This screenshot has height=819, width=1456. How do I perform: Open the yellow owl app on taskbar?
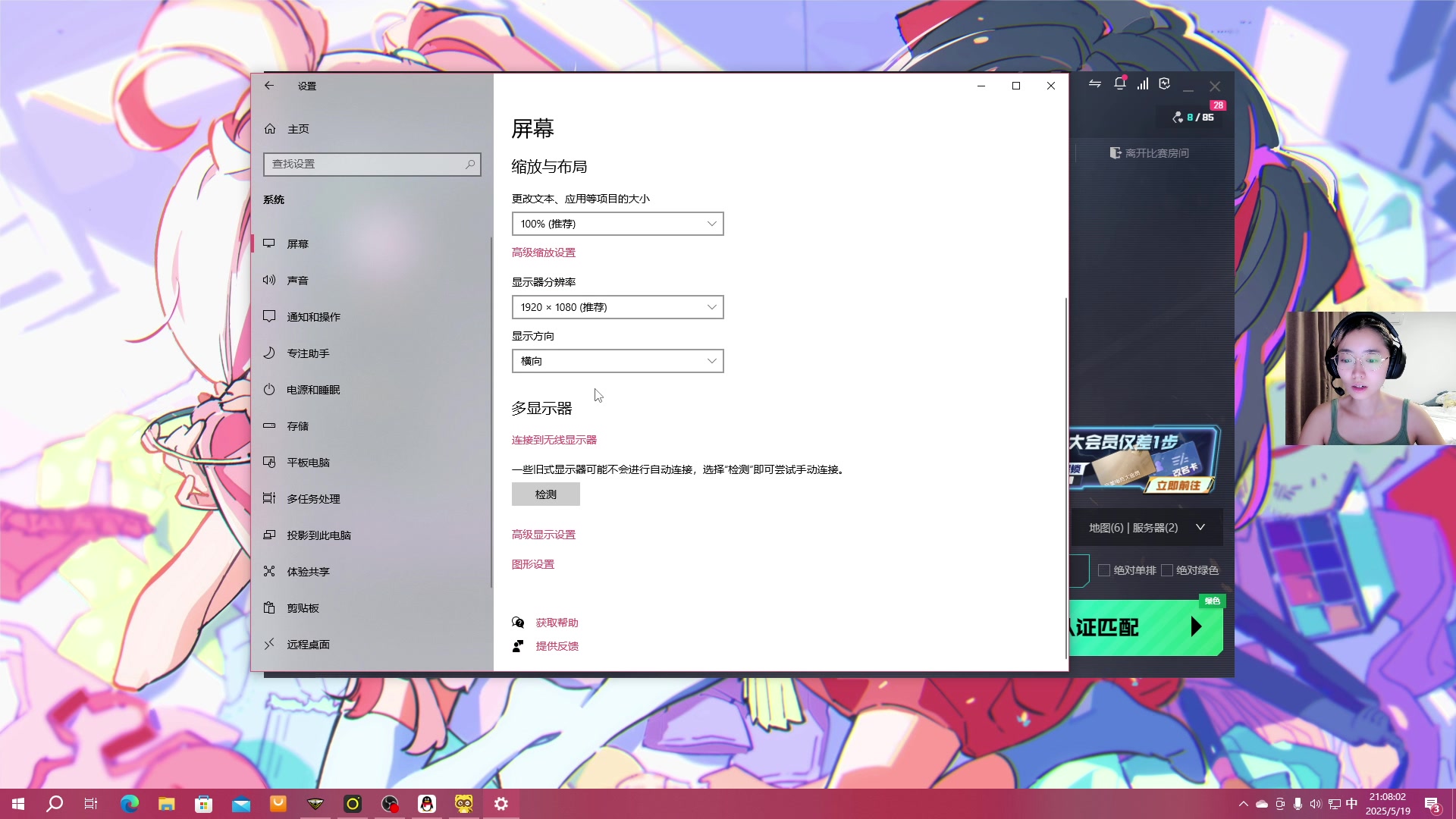464,804
